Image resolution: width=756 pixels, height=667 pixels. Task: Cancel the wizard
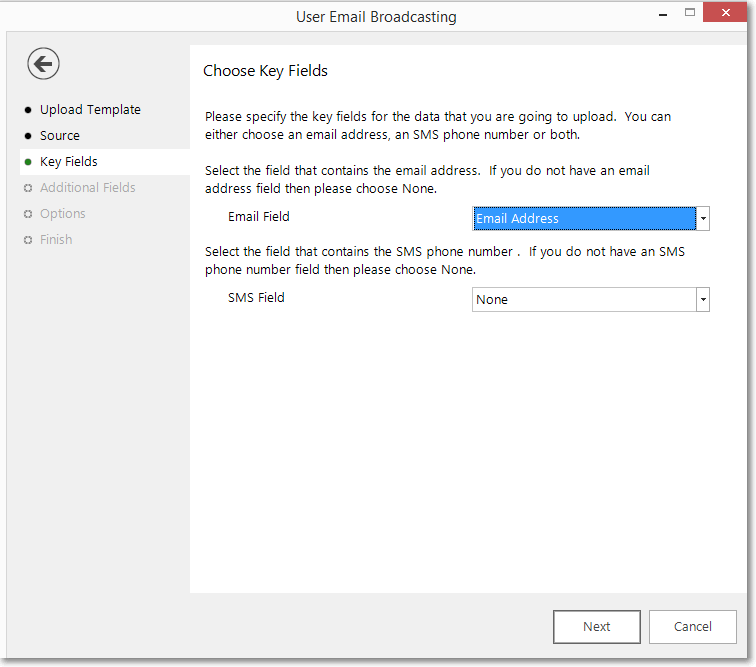pyautogui.click(x=692, y=626)
